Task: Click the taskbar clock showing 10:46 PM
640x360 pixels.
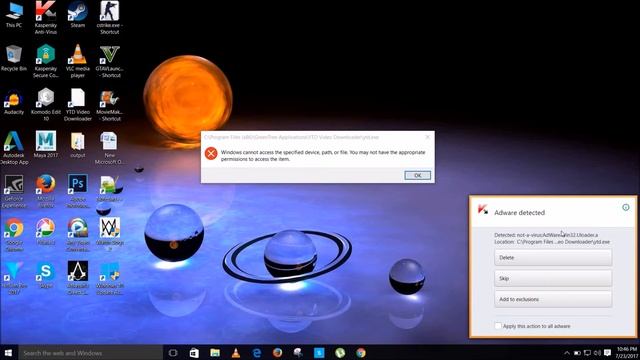Action: 627,353
